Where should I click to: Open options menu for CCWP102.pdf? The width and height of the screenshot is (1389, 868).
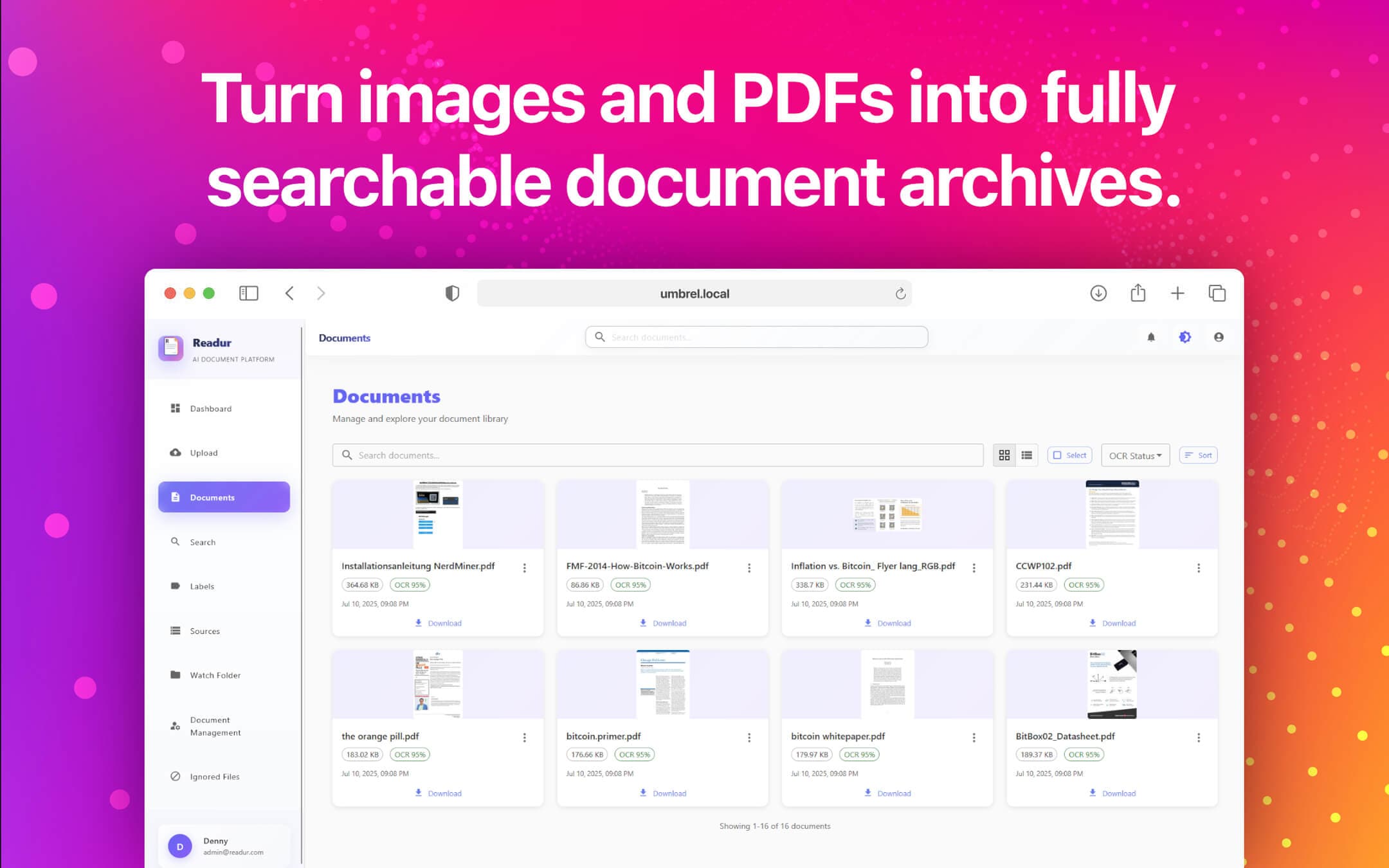[1199, 568]
